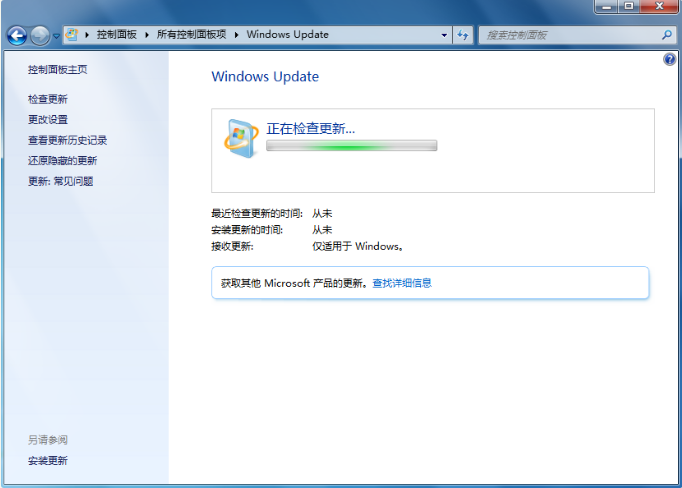682x488 pixels.
Task: Click the search magnifier icon
Action: coord(667,35)
